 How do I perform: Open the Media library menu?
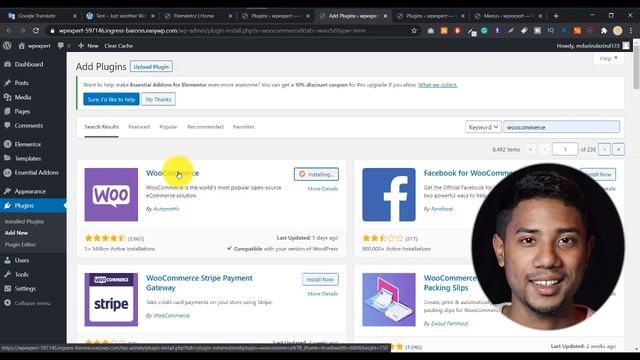[22, 97]
